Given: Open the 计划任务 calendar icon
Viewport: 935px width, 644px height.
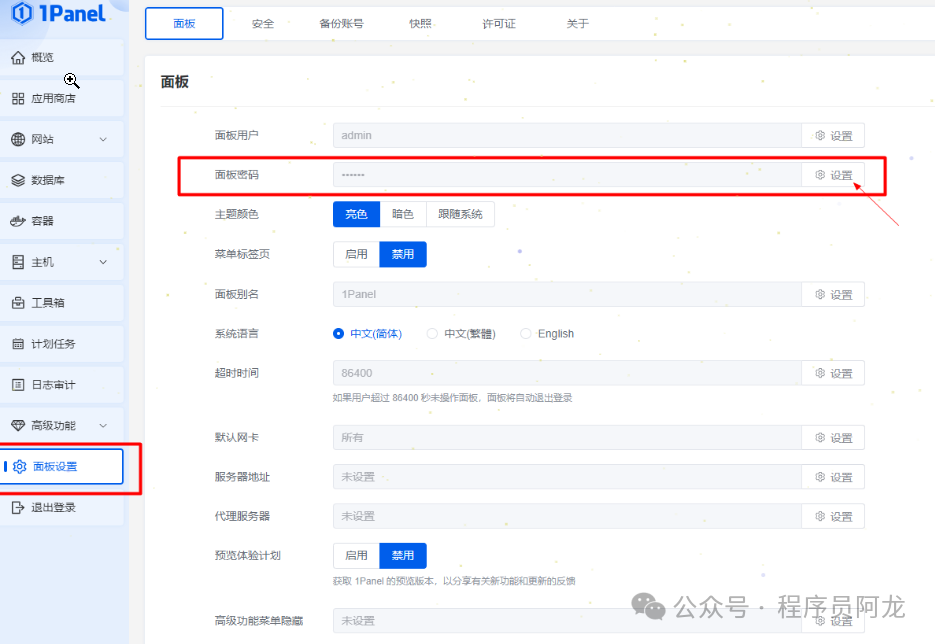Looking at the screenshot, I should point(18,344).
